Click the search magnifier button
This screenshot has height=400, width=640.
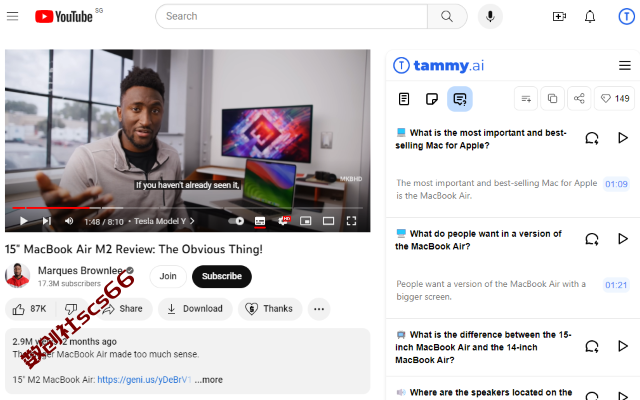[x=447, y=16]
